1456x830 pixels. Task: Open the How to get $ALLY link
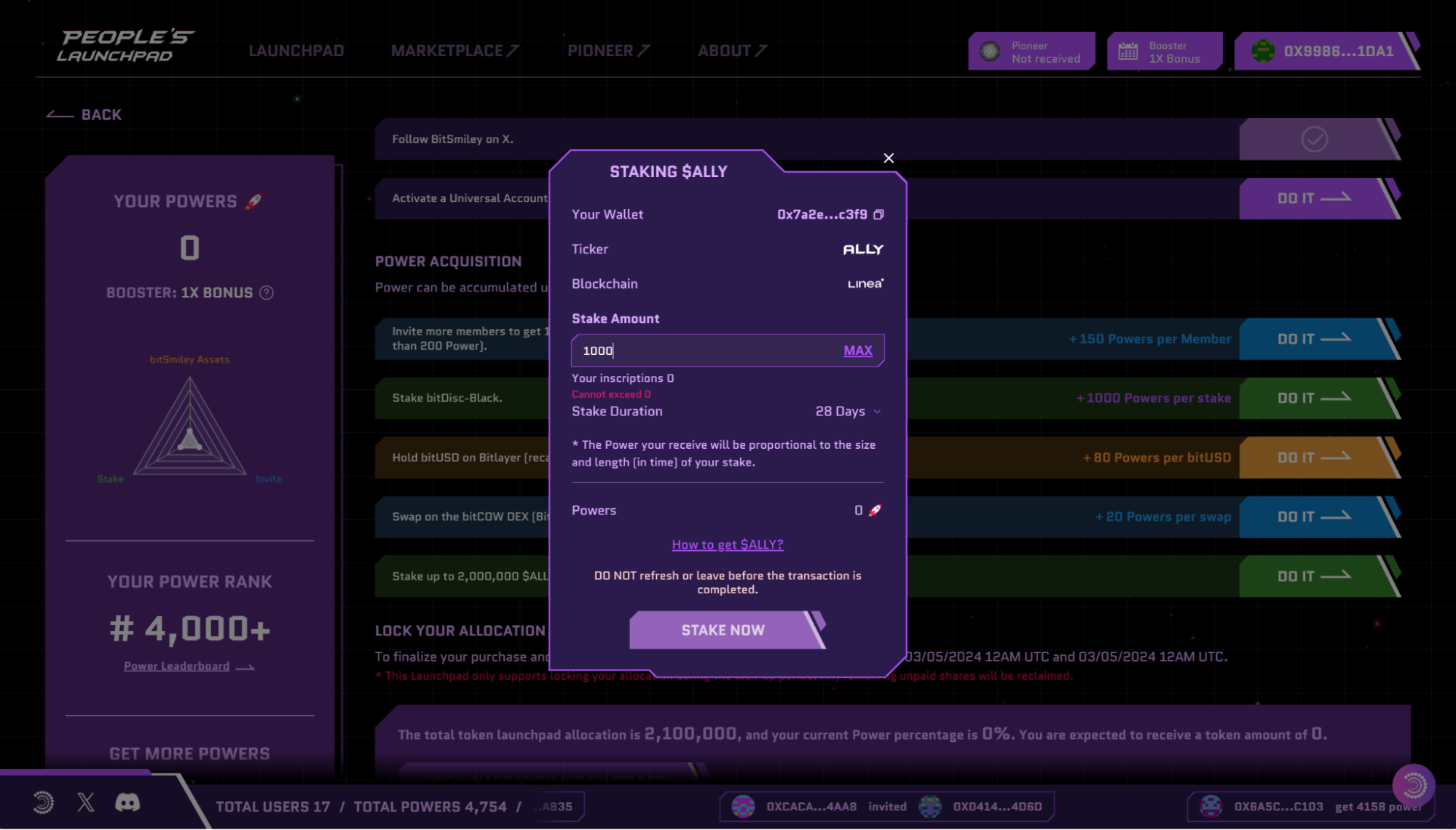click(727, 544)
